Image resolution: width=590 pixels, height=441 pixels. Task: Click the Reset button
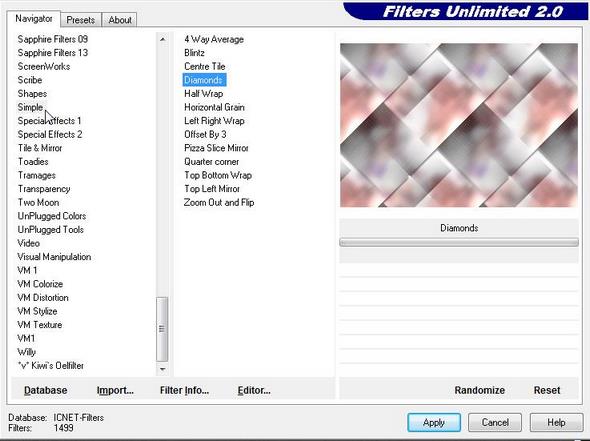pos(547,390)
